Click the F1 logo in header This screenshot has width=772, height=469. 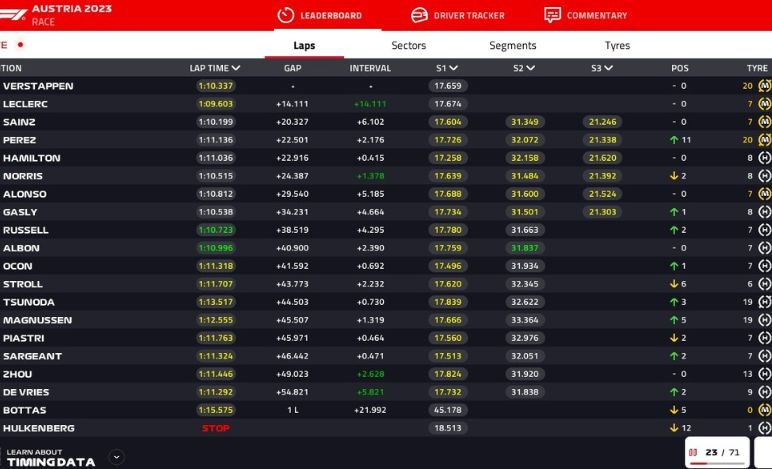14,14
